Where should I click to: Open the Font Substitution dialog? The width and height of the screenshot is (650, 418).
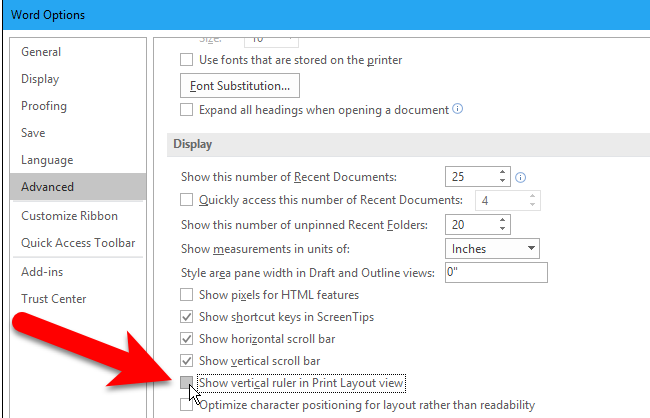tap(240, 85)
